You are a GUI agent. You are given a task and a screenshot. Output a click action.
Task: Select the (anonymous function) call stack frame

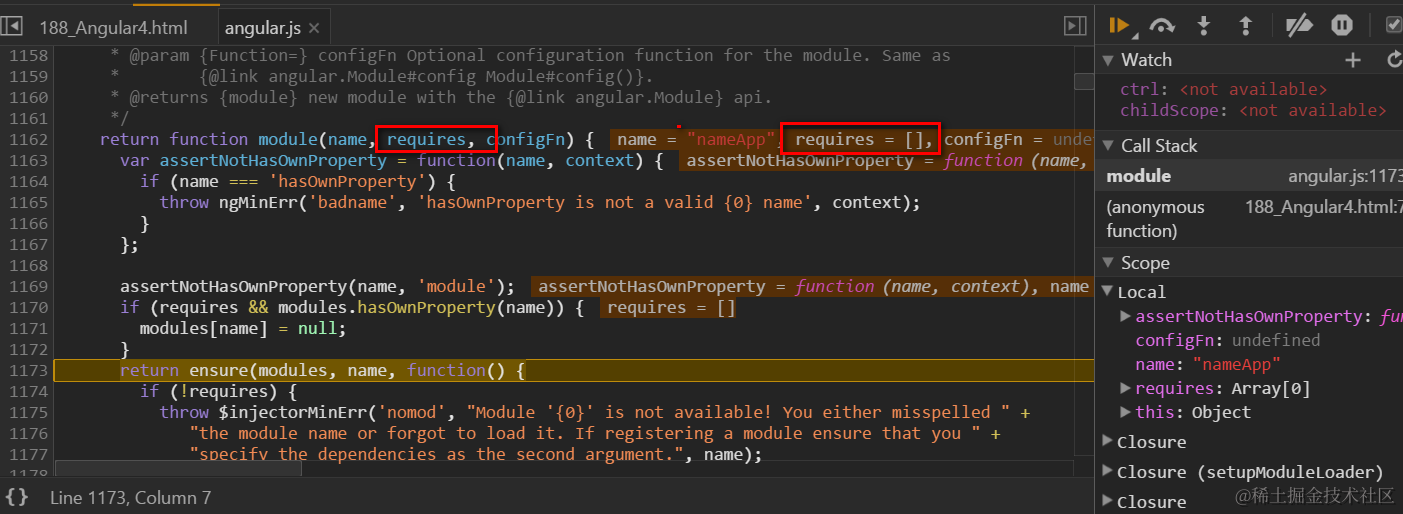(1250, 218)
